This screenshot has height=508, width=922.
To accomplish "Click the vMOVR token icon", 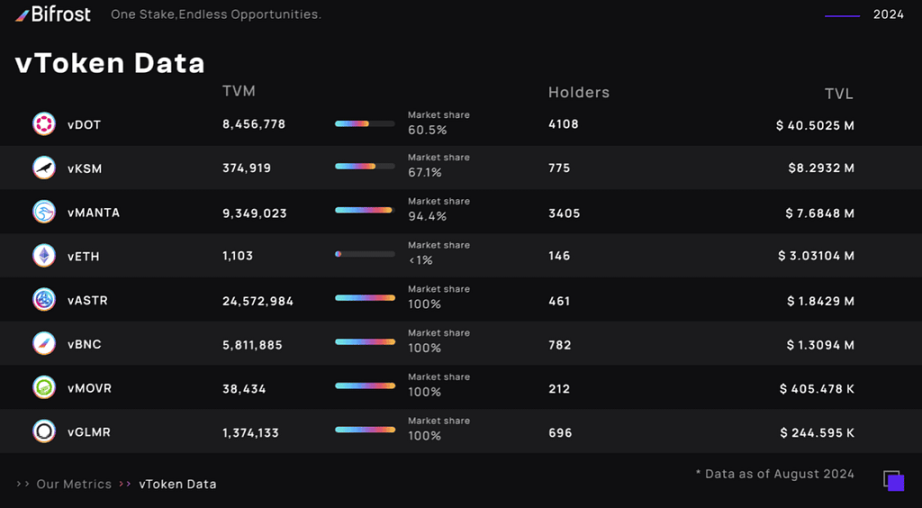I will click(44, 387).
